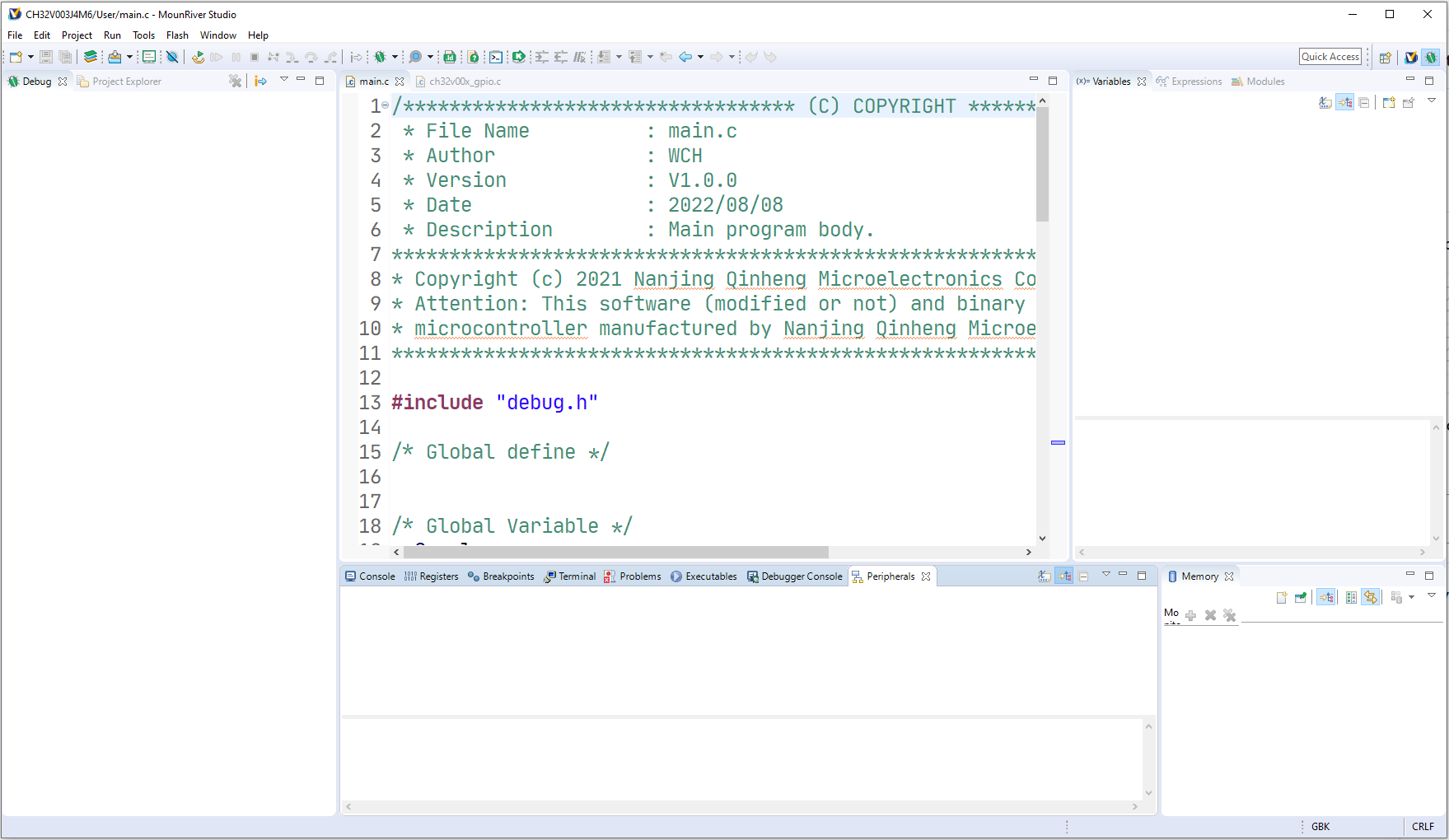The image size is (1449, 840).
Task: Click Remove Memory Monitor X icon
Action: (x=1210, y=615)
